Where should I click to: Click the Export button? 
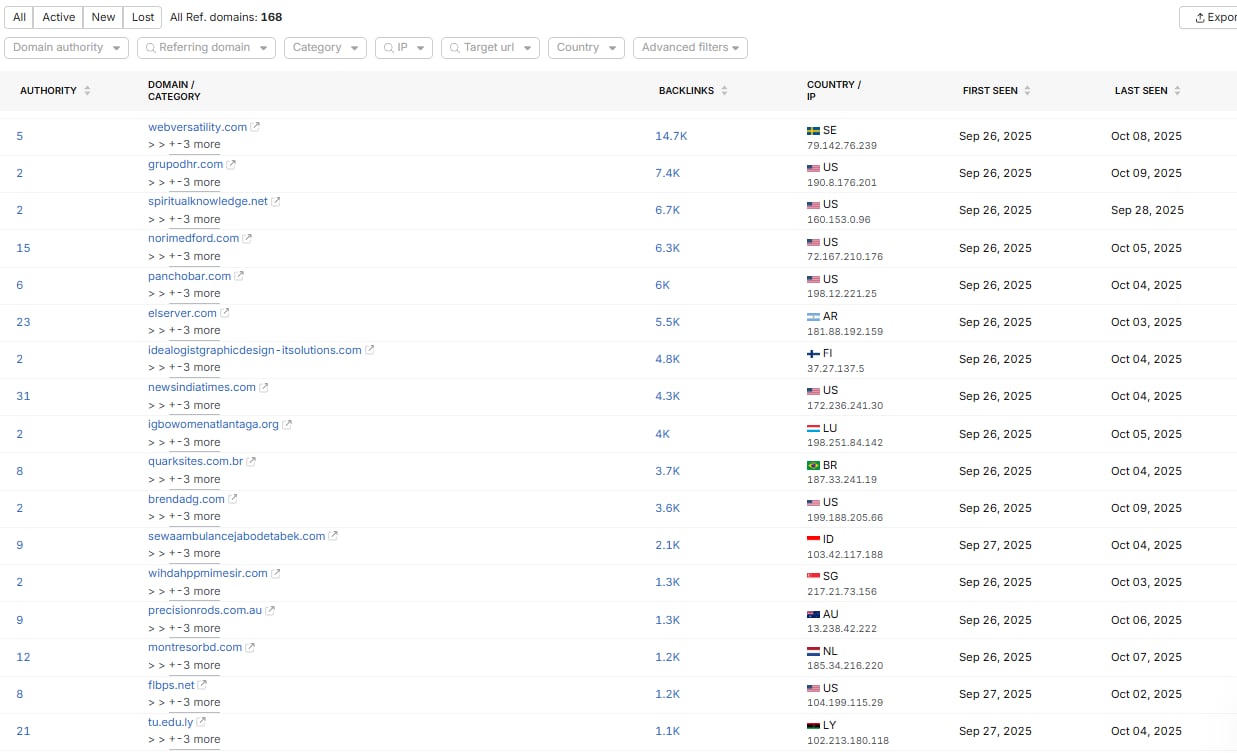click(1211, 17)
